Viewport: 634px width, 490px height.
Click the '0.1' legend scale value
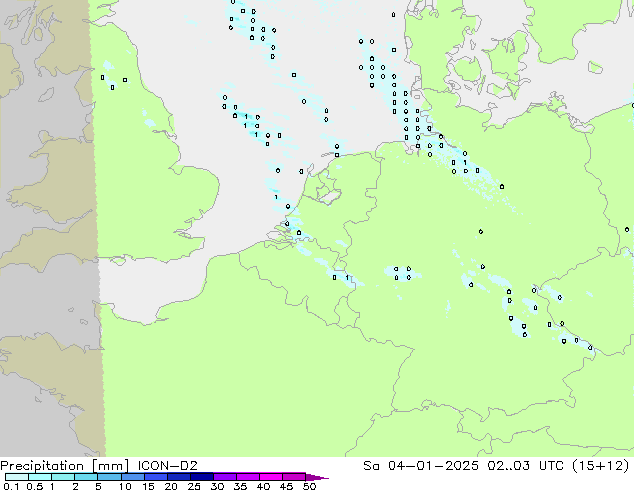[11, 486]
